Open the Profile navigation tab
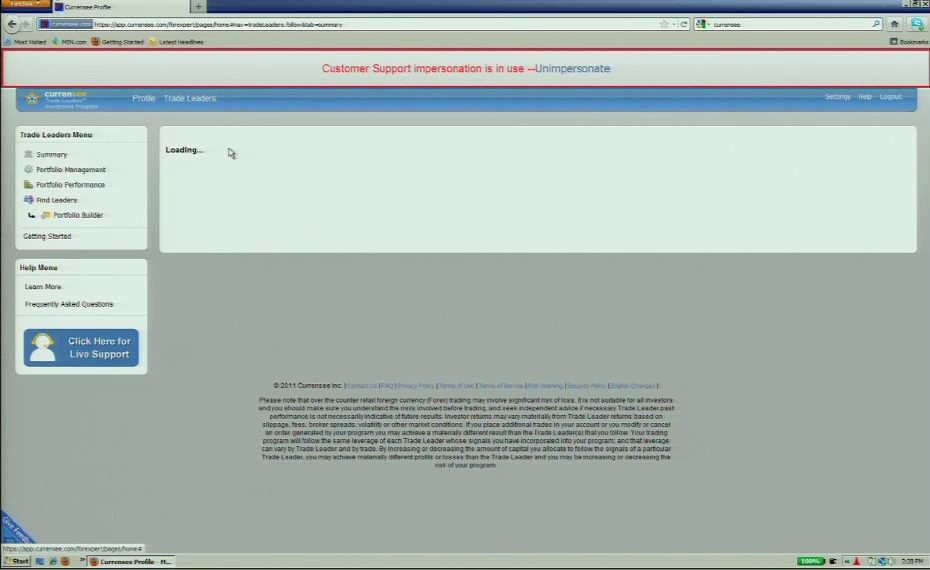The height and width of the screenshot is (570, 930). pyautogui.click(x=144, y=98)
